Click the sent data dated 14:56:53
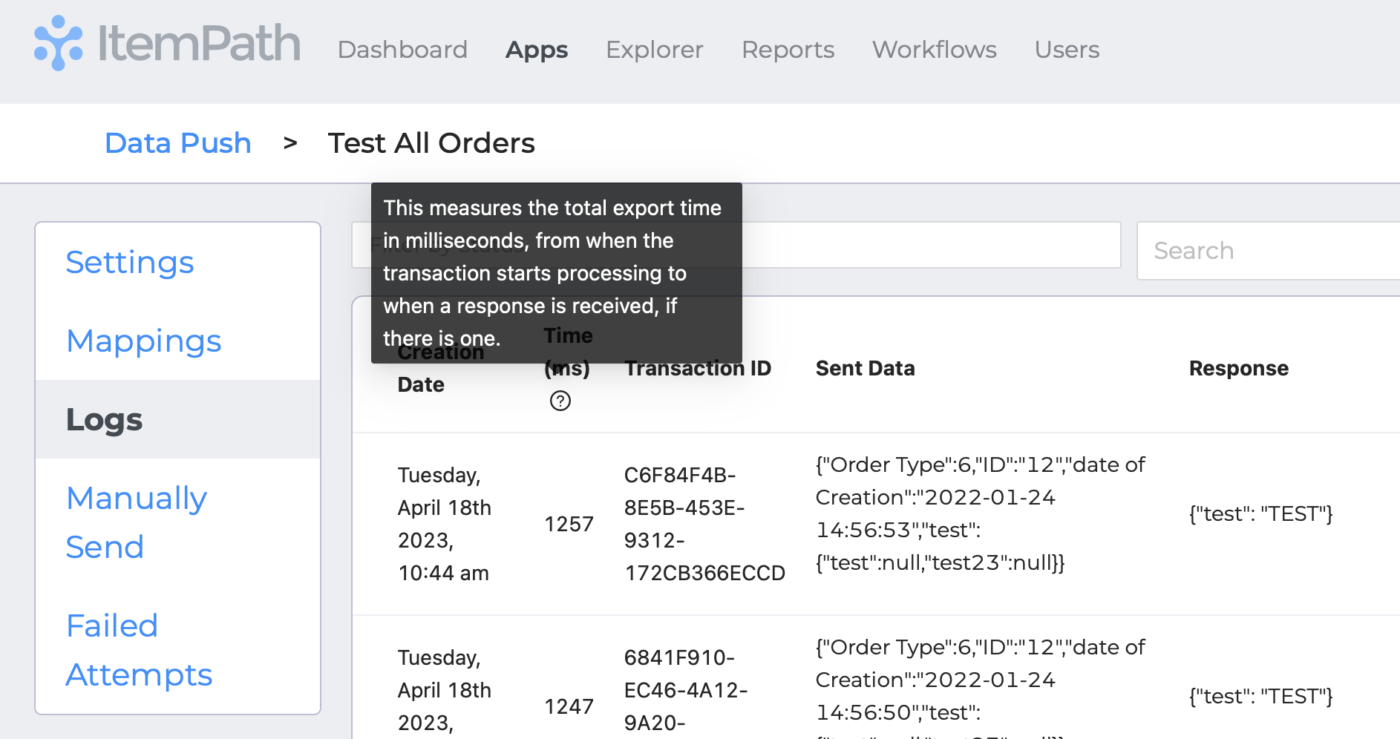The width and height of the screenshot is (1400, 739). (980, 514)
